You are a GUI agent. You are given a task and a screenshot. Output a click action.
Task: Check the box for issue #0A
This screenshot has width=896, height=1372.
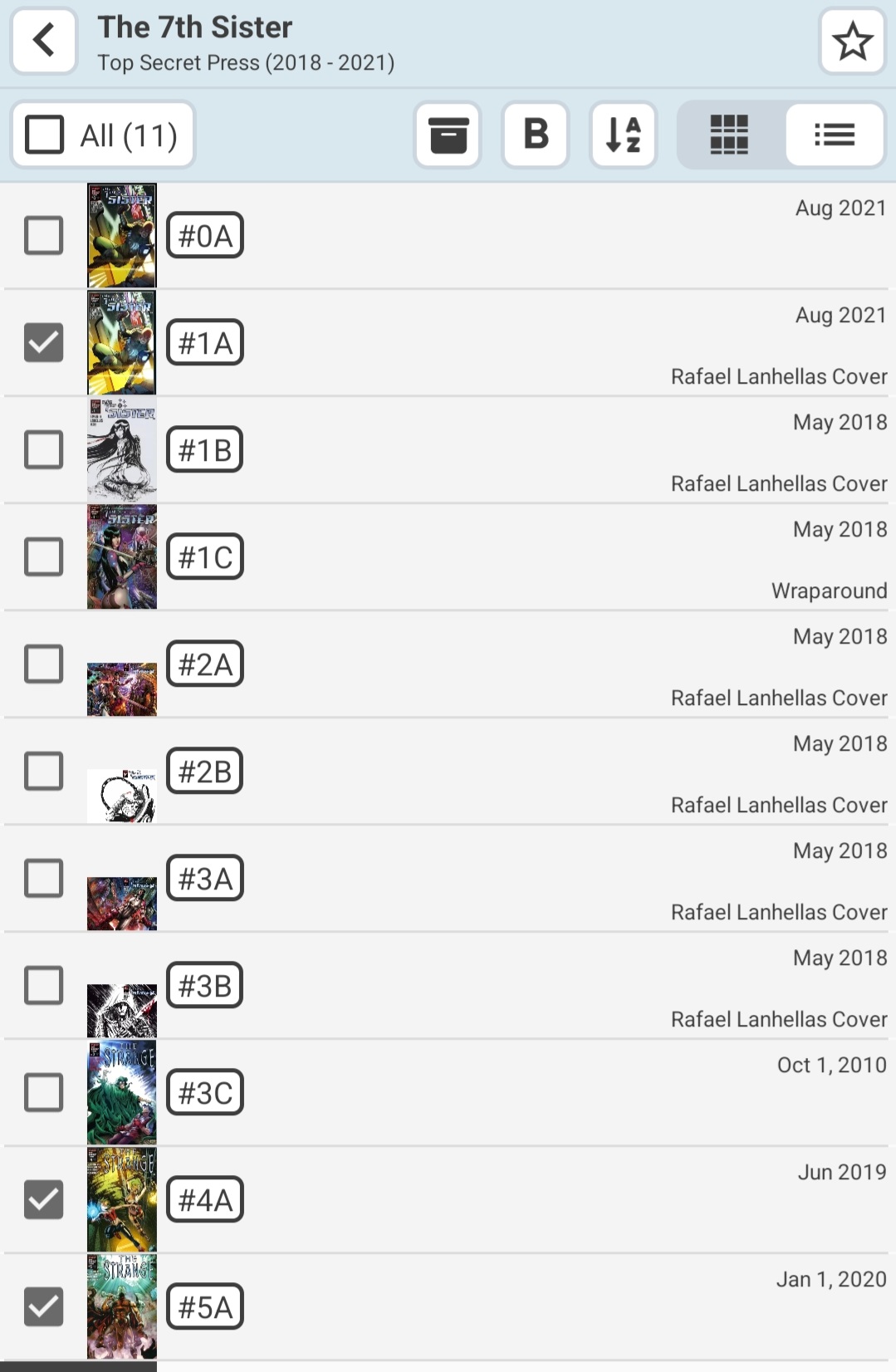pos(44,235)
